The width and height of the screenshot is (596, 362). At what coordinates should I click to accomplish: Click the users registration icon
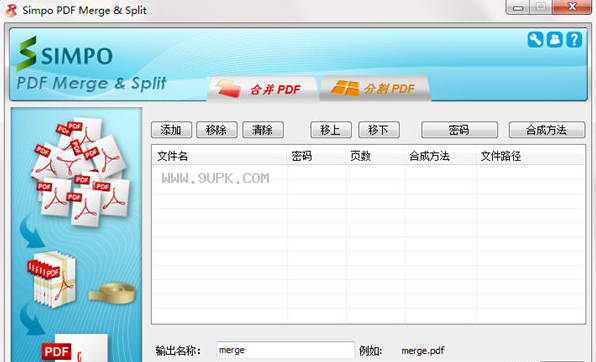tap(555, 40)
